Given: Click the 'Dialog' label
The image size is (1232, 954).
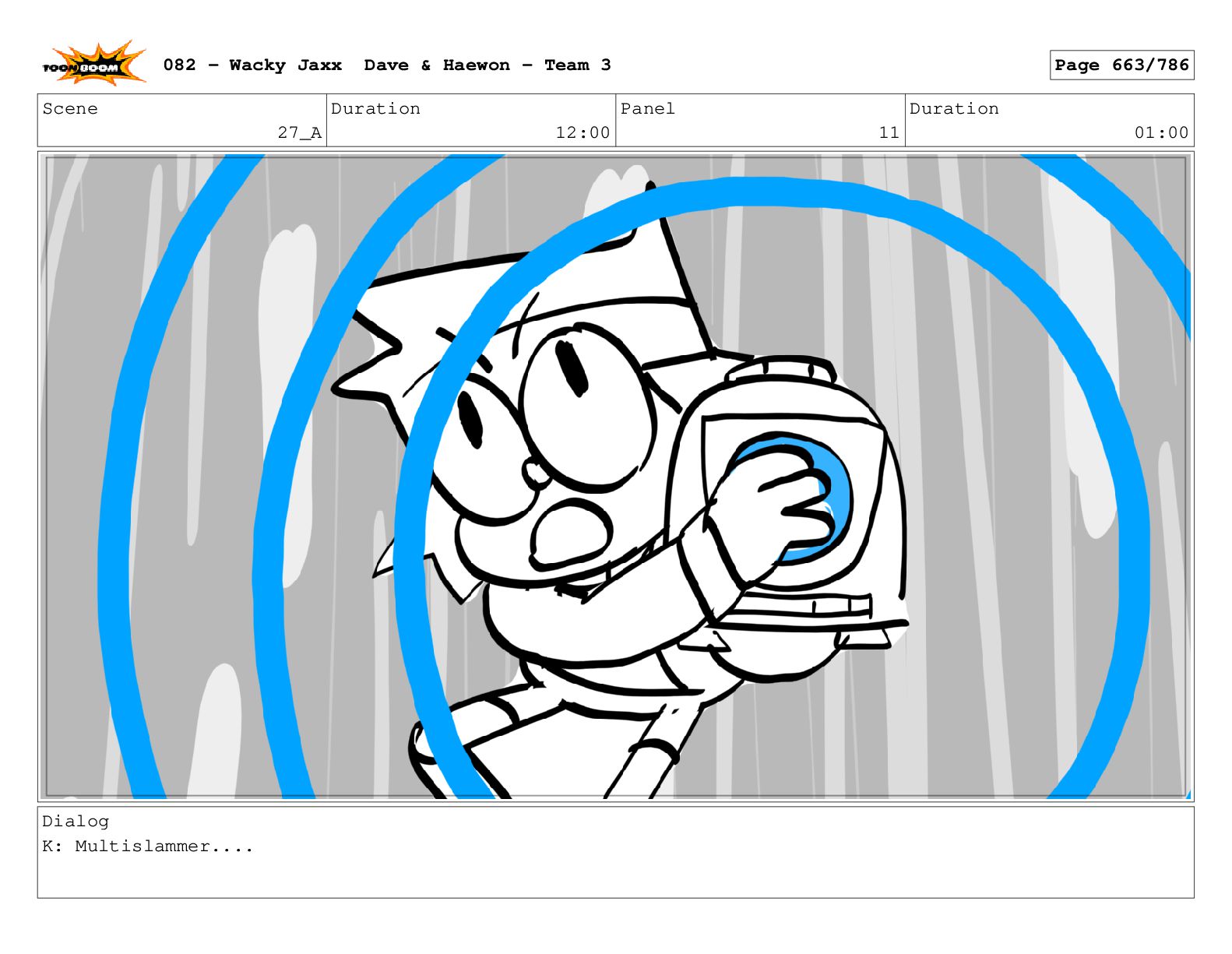Looking at the screenshot, I should (x=76, y=822).
